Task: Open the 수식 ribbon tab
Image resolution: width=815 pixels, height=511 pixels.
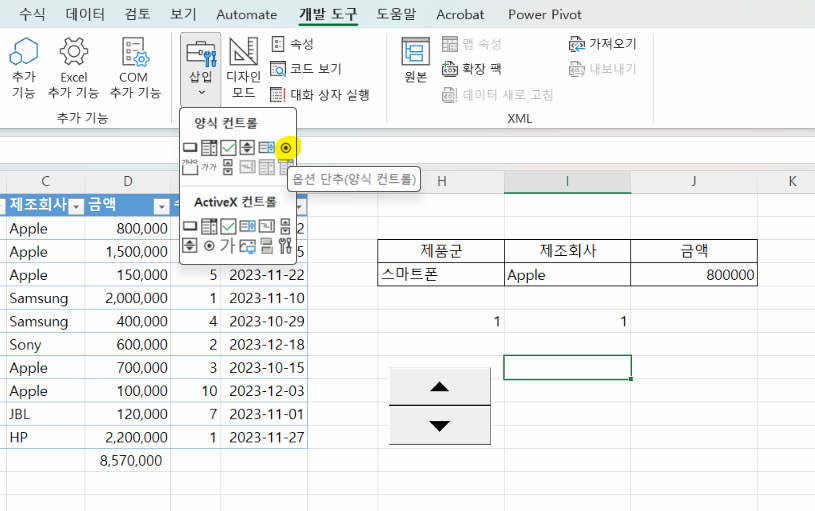Action: click(x=32, y=14)
